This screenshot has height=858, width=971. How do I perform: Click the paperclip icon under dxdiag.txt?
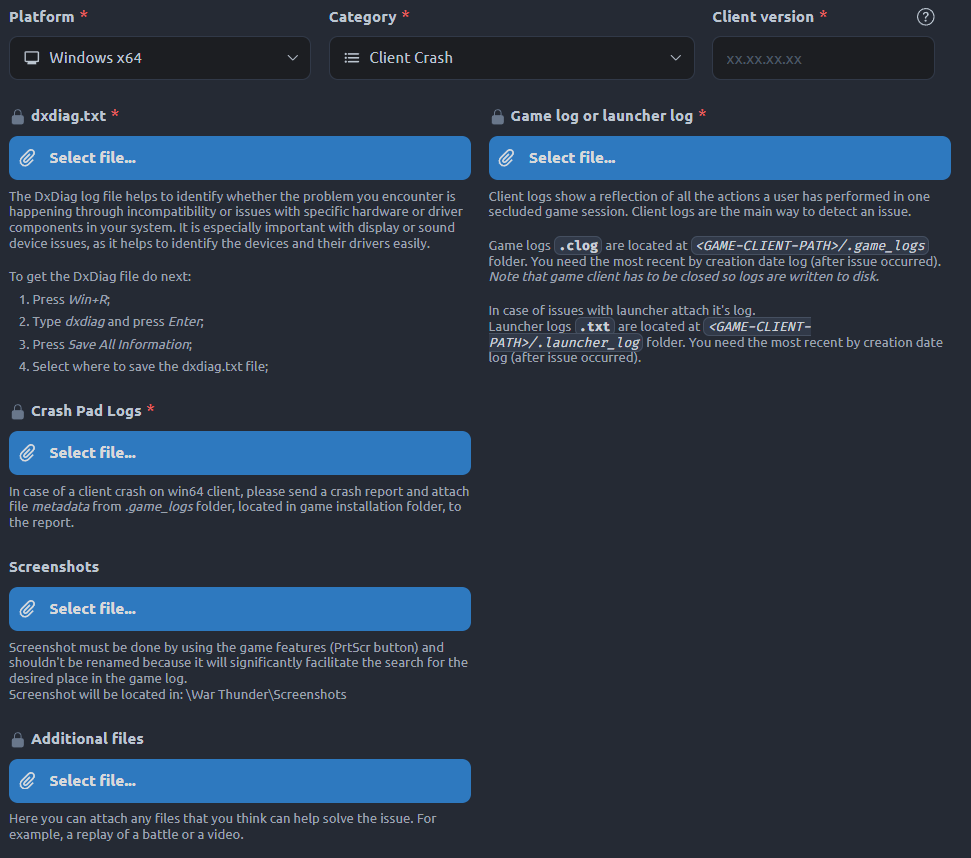(28, 158)
